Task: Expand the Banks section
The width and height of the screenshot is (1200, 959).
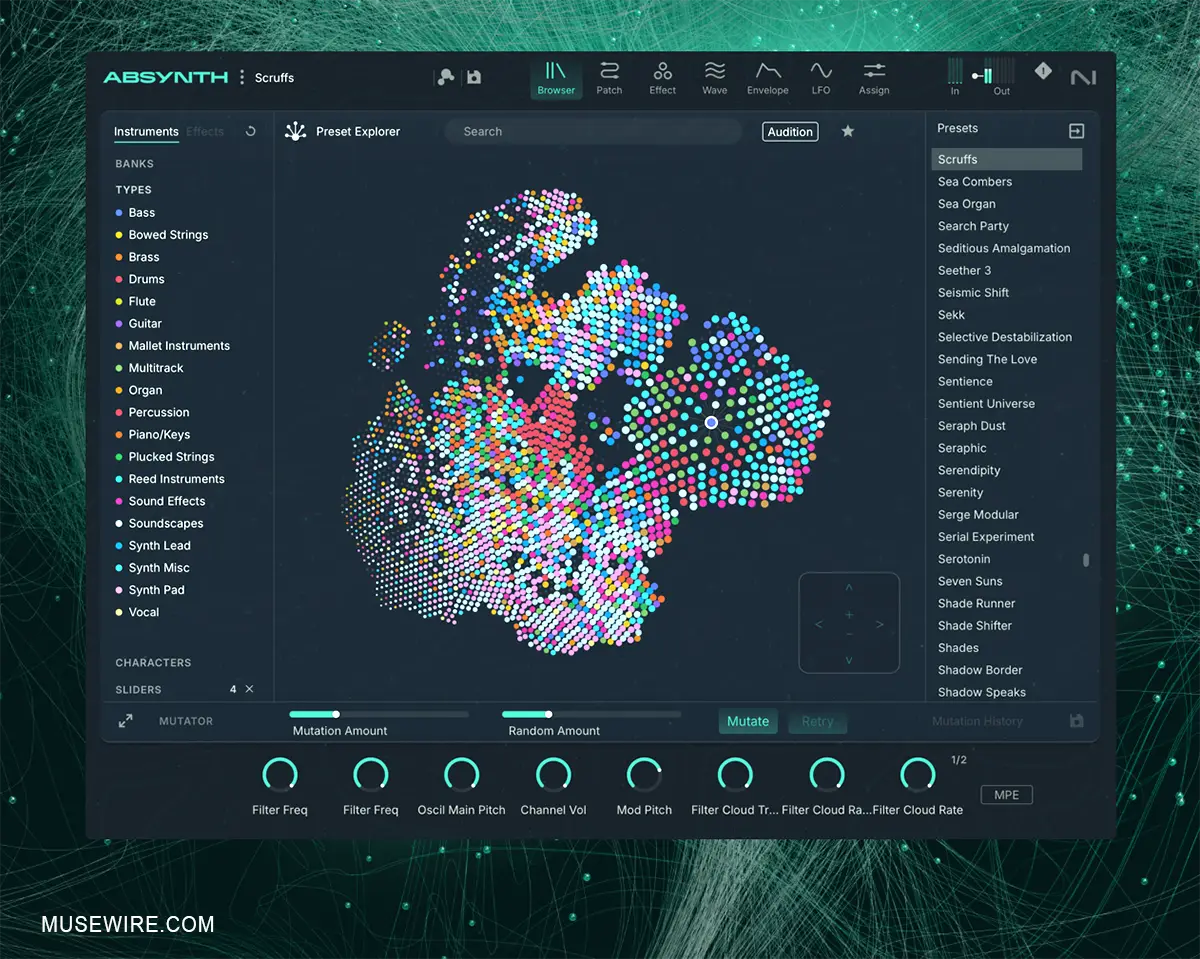Action: tap(135, 164)
